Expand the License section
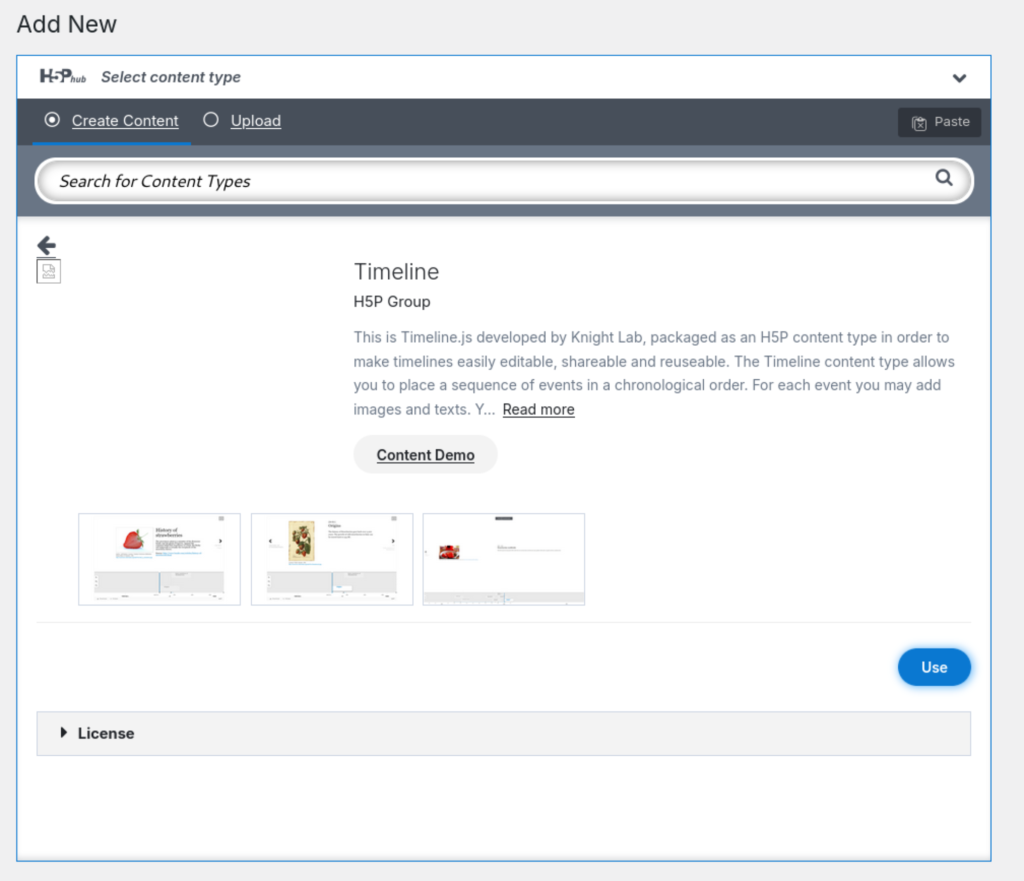Viewport: 1024px width, 881px height. click(97, 733)
